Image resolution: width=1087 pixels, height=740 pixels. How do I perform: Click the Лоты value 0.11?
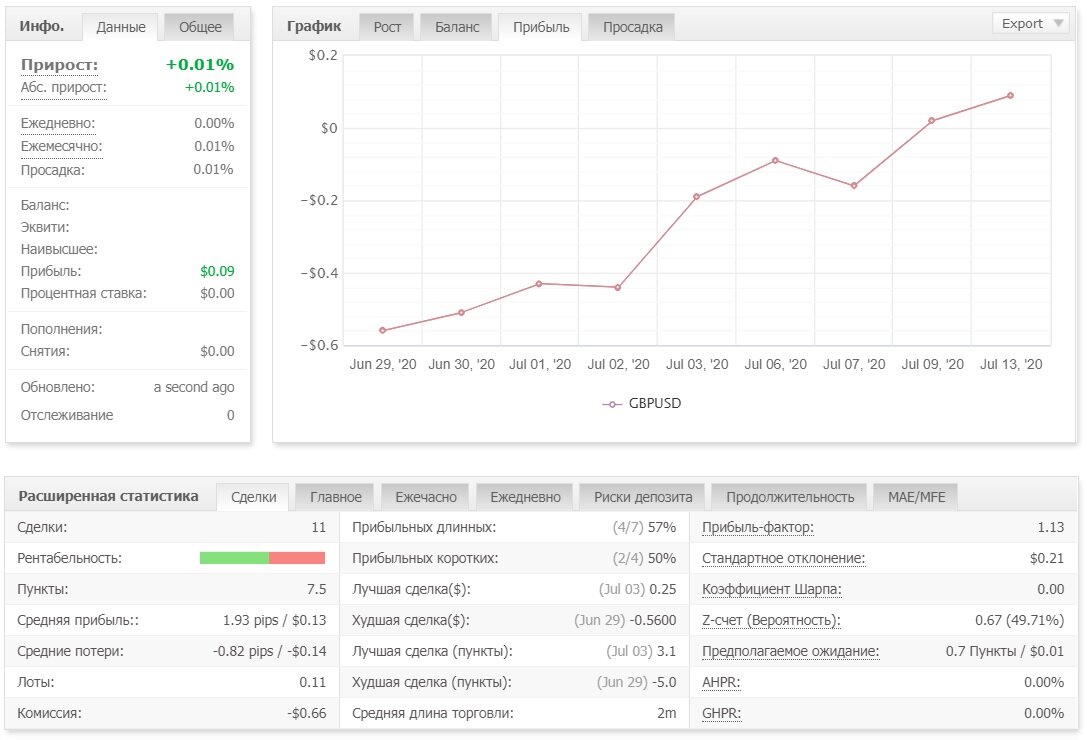click(313, 682)
